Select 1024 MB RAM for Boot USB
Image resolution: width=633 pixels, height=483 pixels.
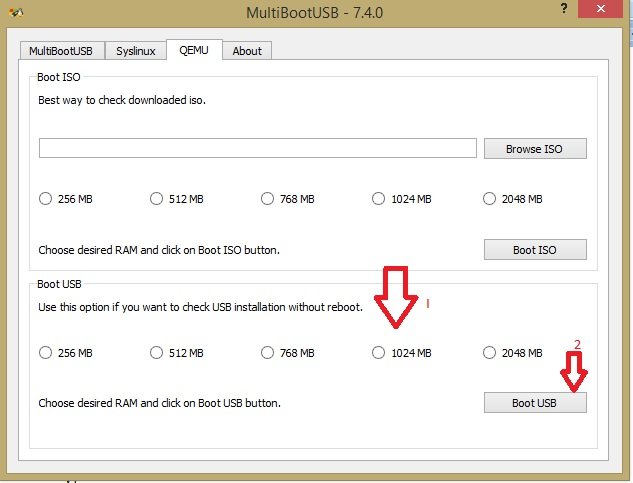tap(402, 353)
